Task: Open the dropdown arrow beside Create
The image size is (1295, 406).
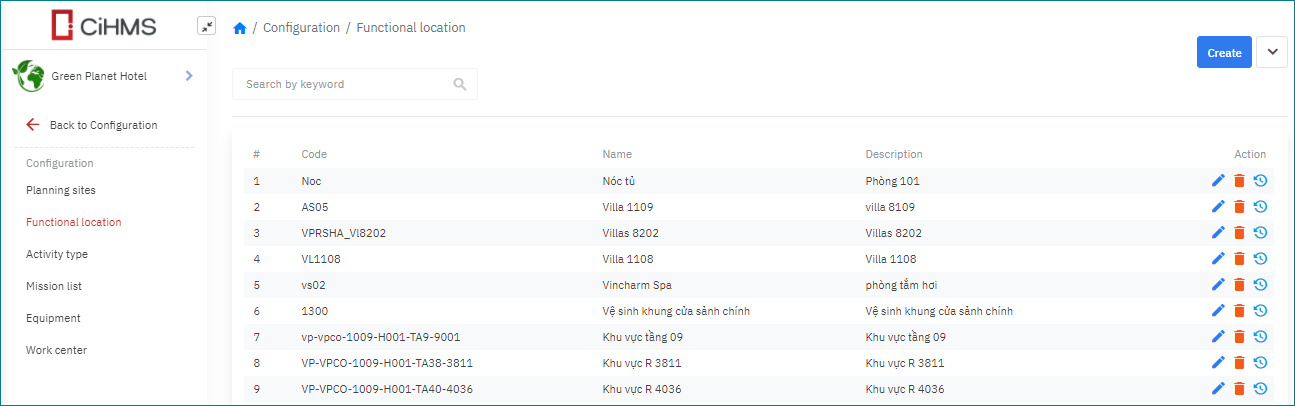Action: [x=1272, y=52]
